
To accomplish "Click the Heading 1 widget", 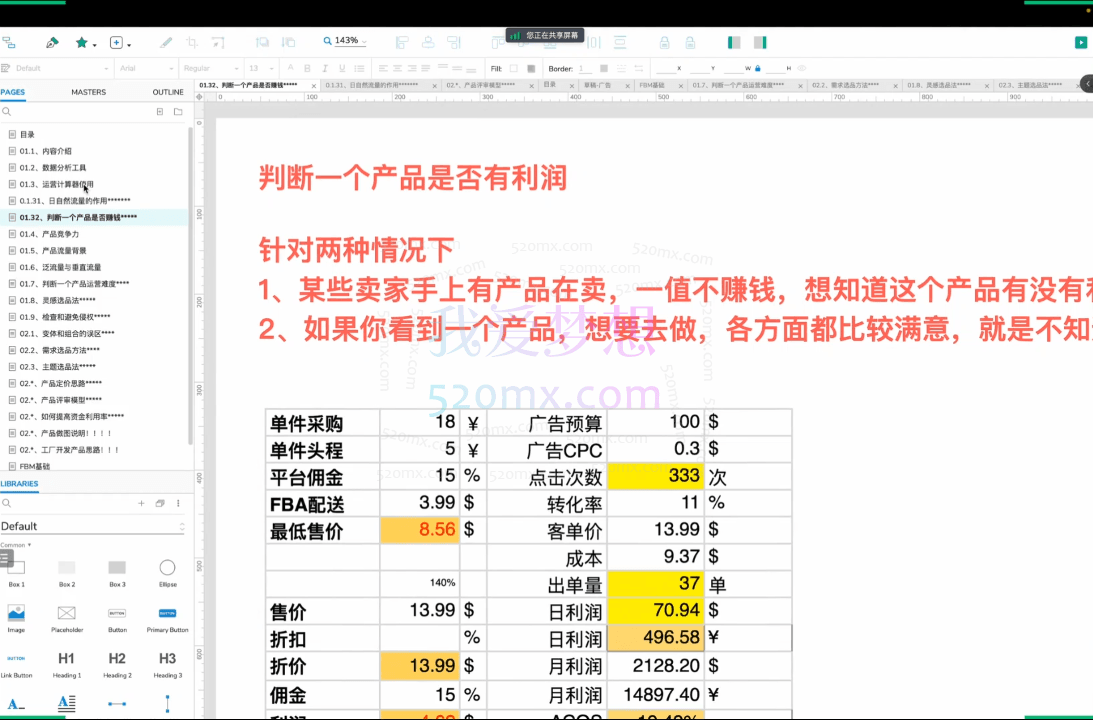I will click(x=67, y=659).
